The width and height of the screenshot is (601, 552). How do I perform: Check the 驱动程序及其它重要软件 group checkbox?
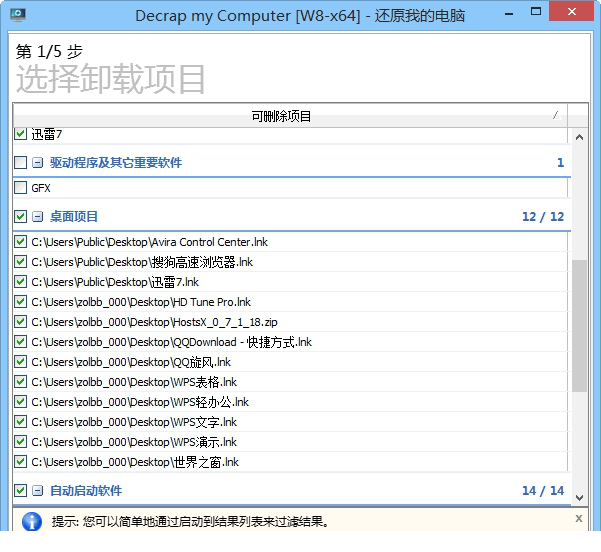pyautogui.click(x=20, y=163)
